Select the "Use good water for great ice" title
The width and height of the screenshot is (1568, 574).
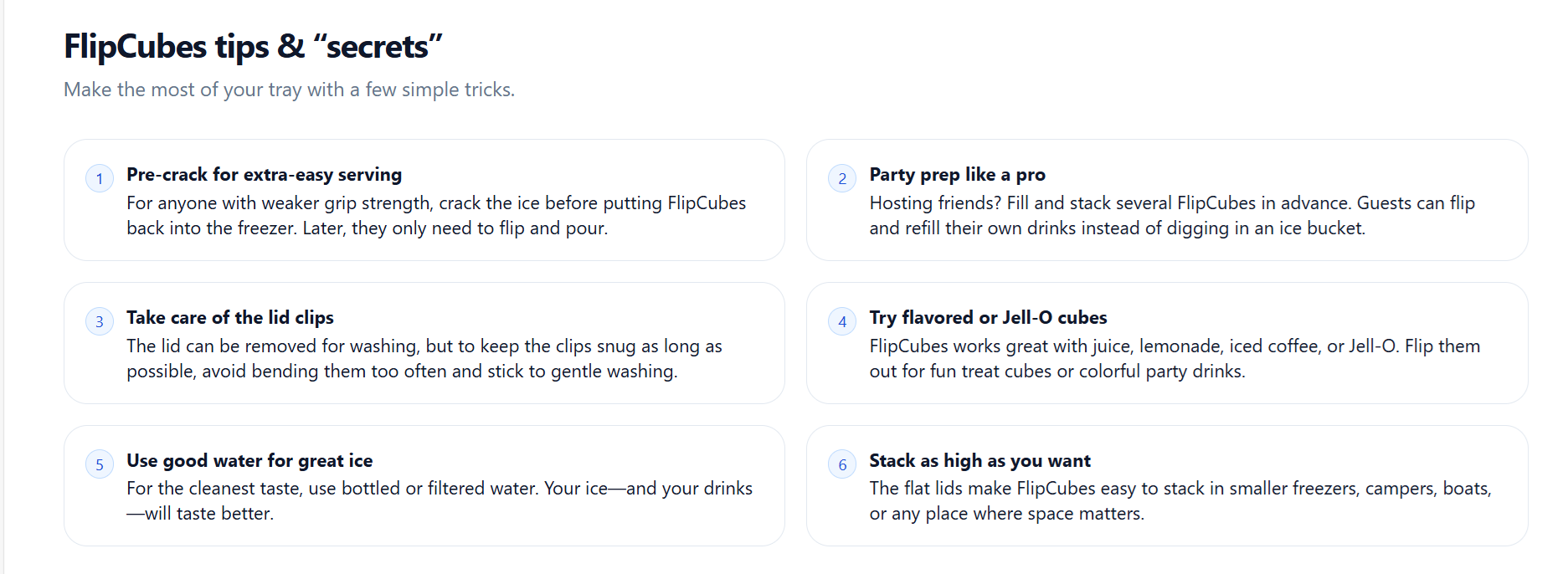(x=249, y=461)
